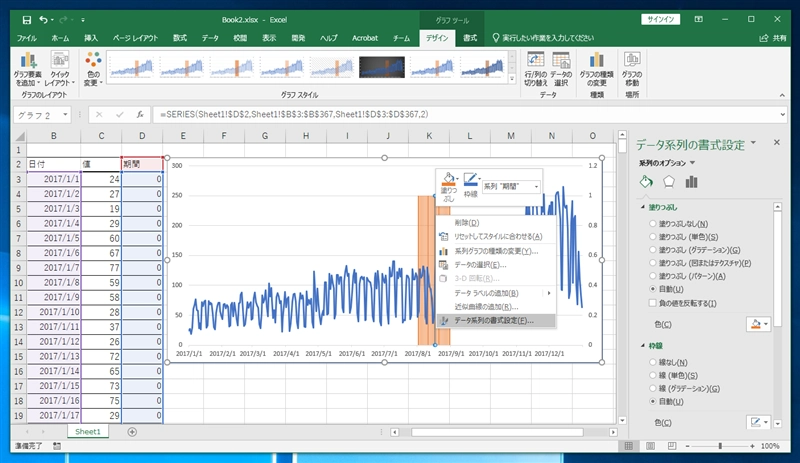Click the サインイン sign-in button

[661, 19]
